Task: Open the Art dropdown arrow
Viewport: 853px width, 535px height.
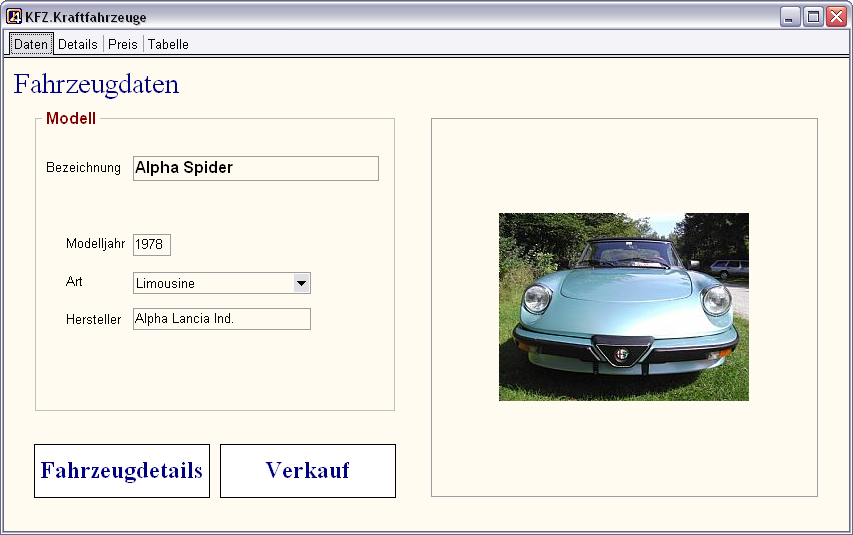Action: coord(301,283)
